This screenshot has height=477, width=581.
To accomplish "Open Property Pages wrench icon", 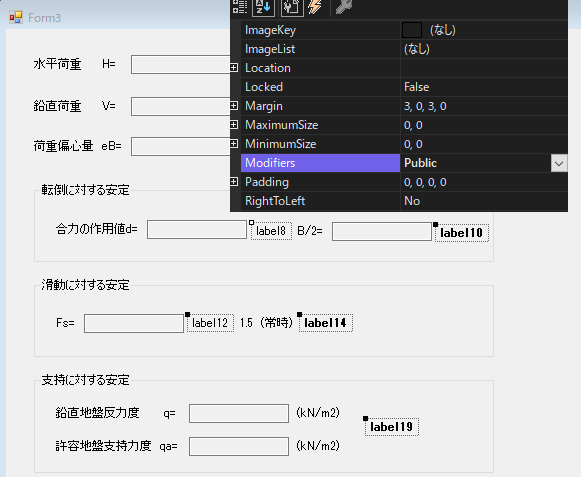I will coord(343,7).
